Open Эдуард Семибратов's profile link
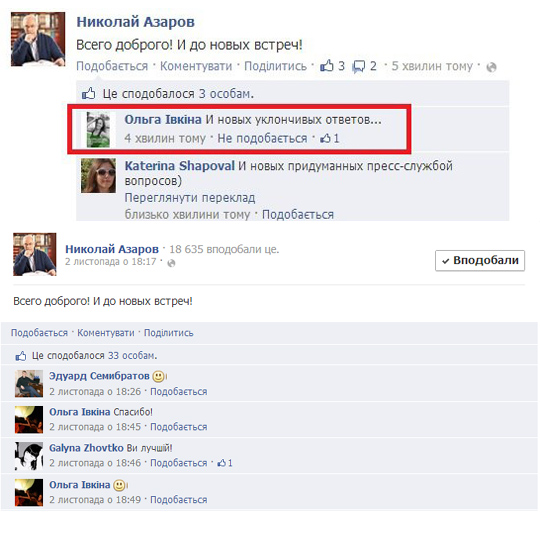Viewport: 540px width, 540px height. point(99,376)
